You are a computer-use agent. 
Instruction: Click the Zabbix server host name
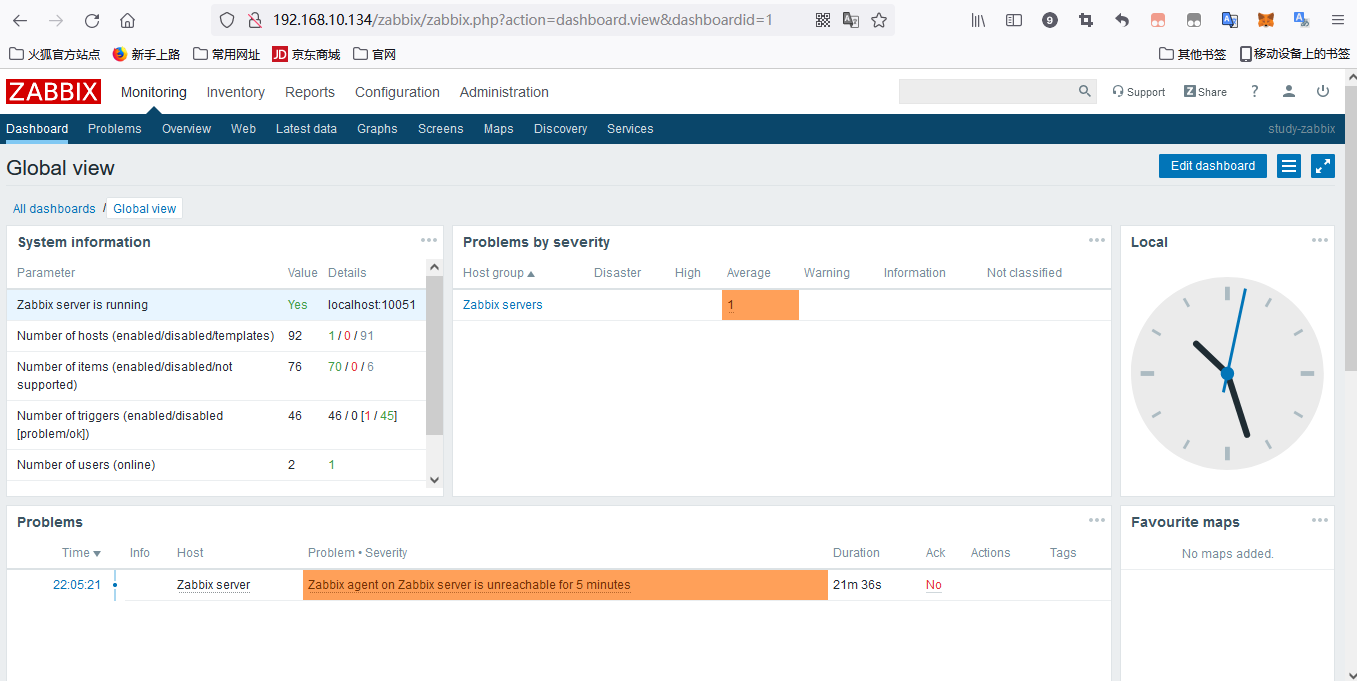[x=214, y=585]
